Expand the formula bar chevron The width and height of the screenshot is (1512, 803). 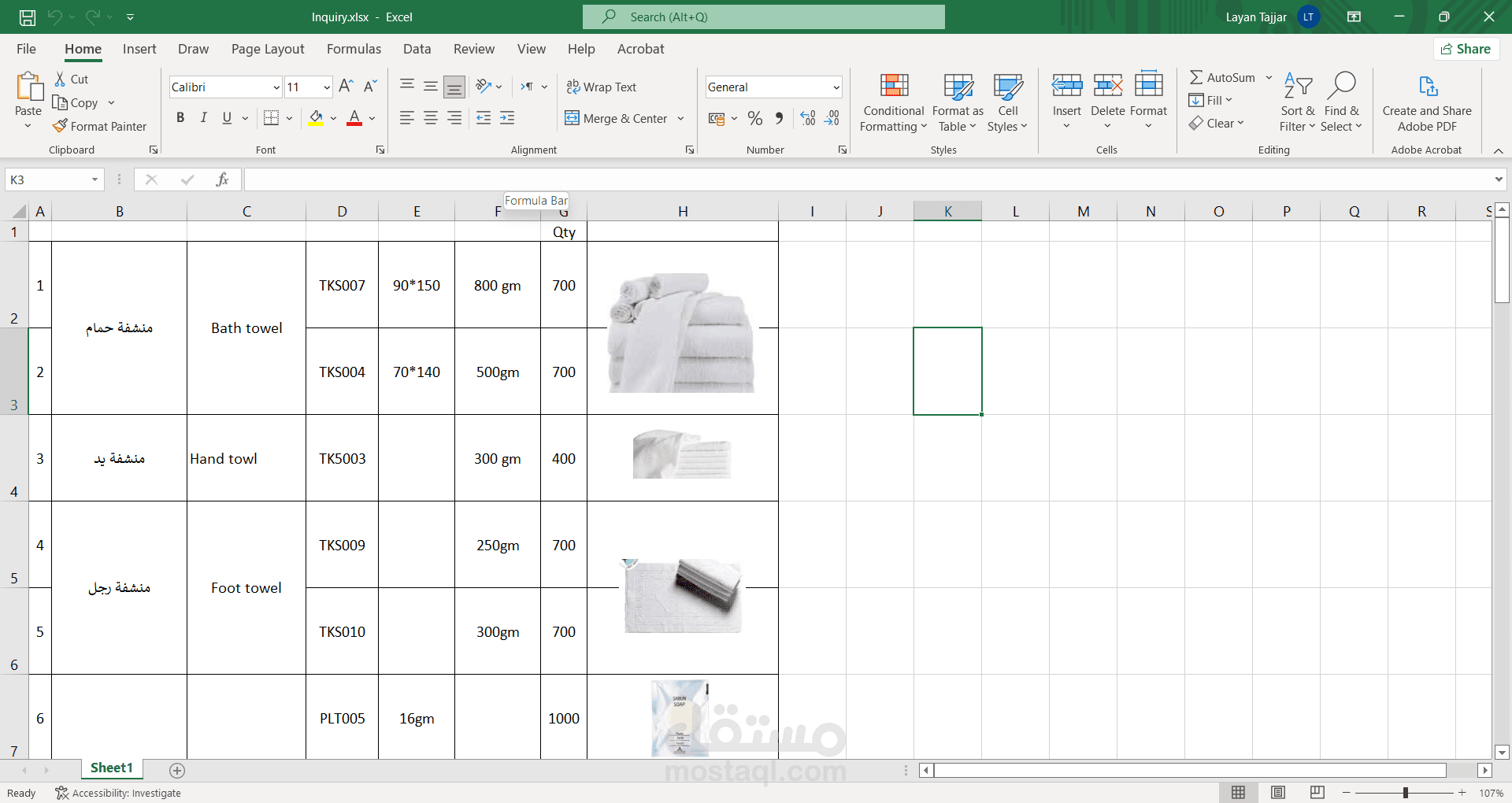point(1498,179)
